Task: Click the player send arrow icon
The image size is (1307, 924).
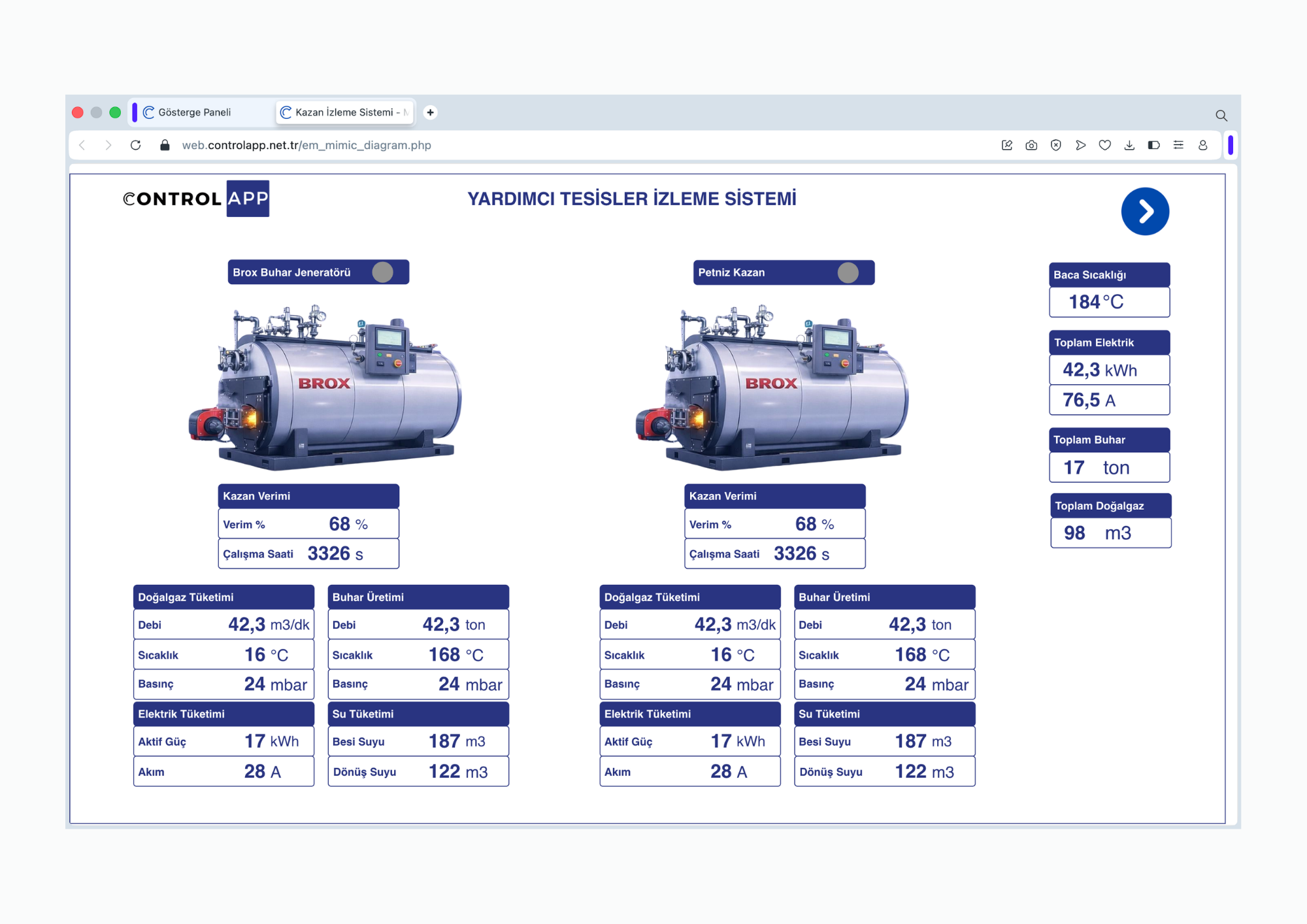Action: pos(1080,145)
